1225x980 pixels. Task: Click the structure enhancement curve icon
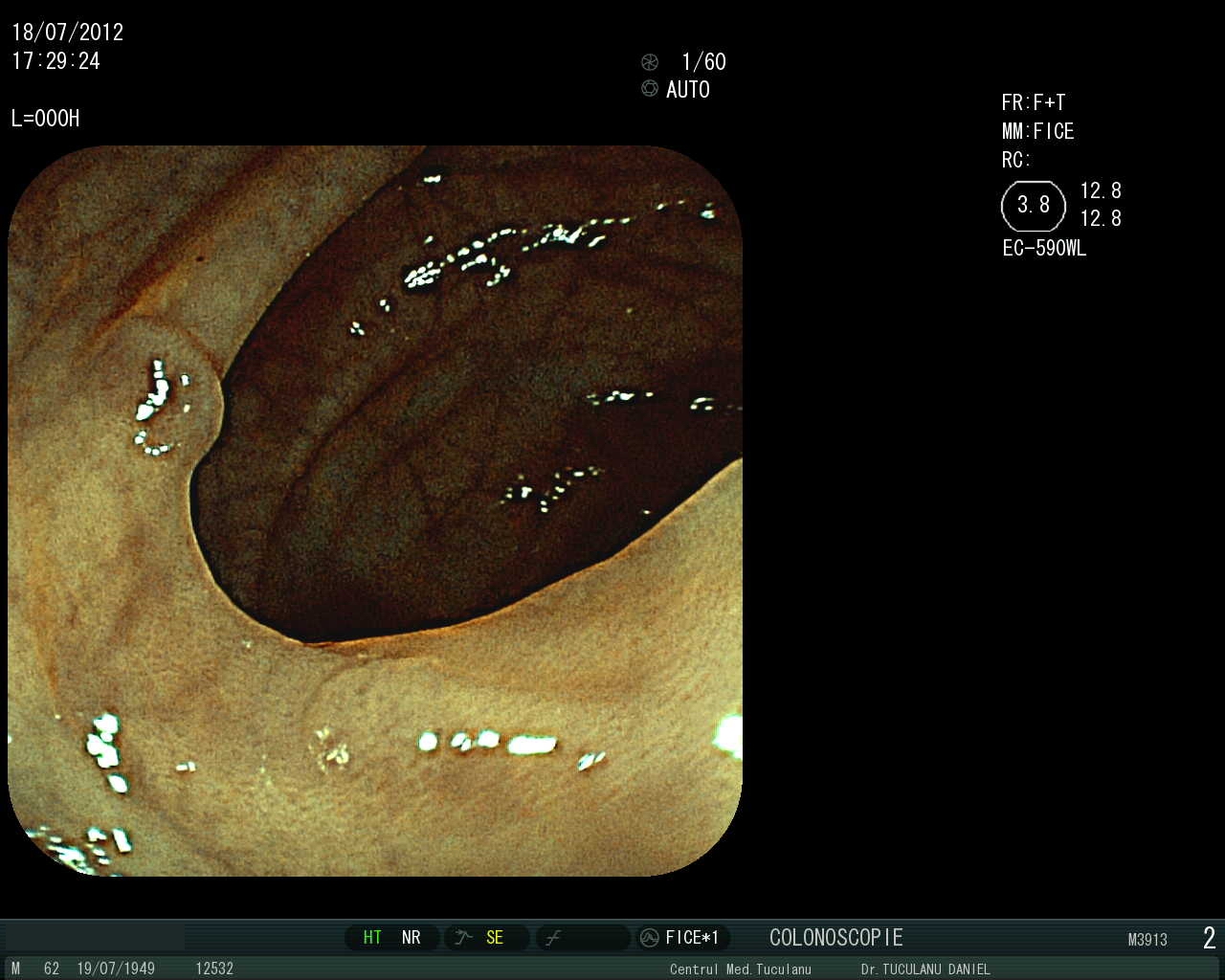tap(464, 938)
